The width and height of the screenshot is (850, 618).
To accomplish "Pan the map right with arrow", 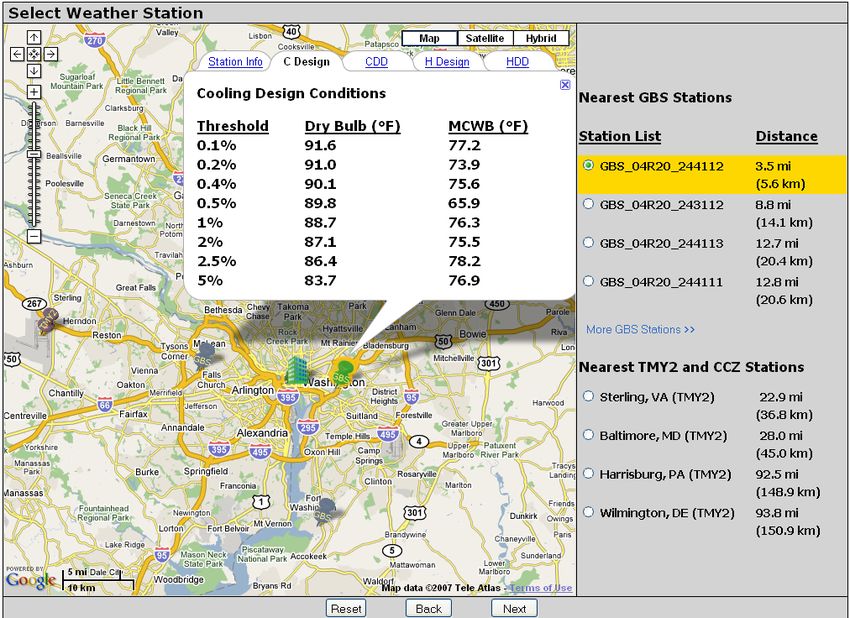I will 50,54.
